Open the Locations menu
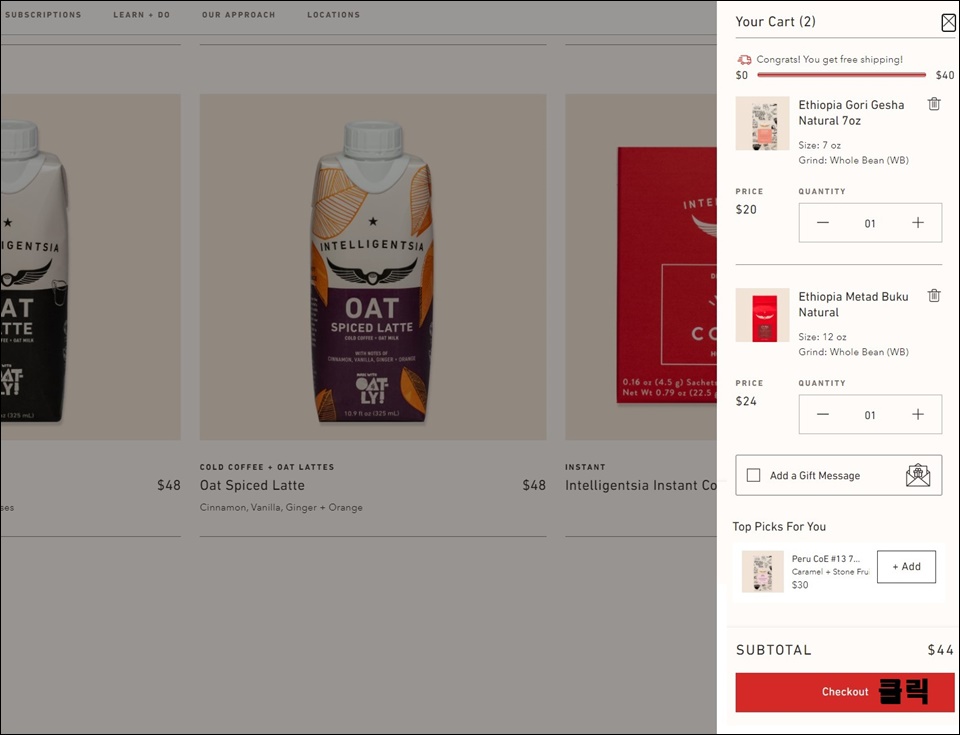 point(334,15)
